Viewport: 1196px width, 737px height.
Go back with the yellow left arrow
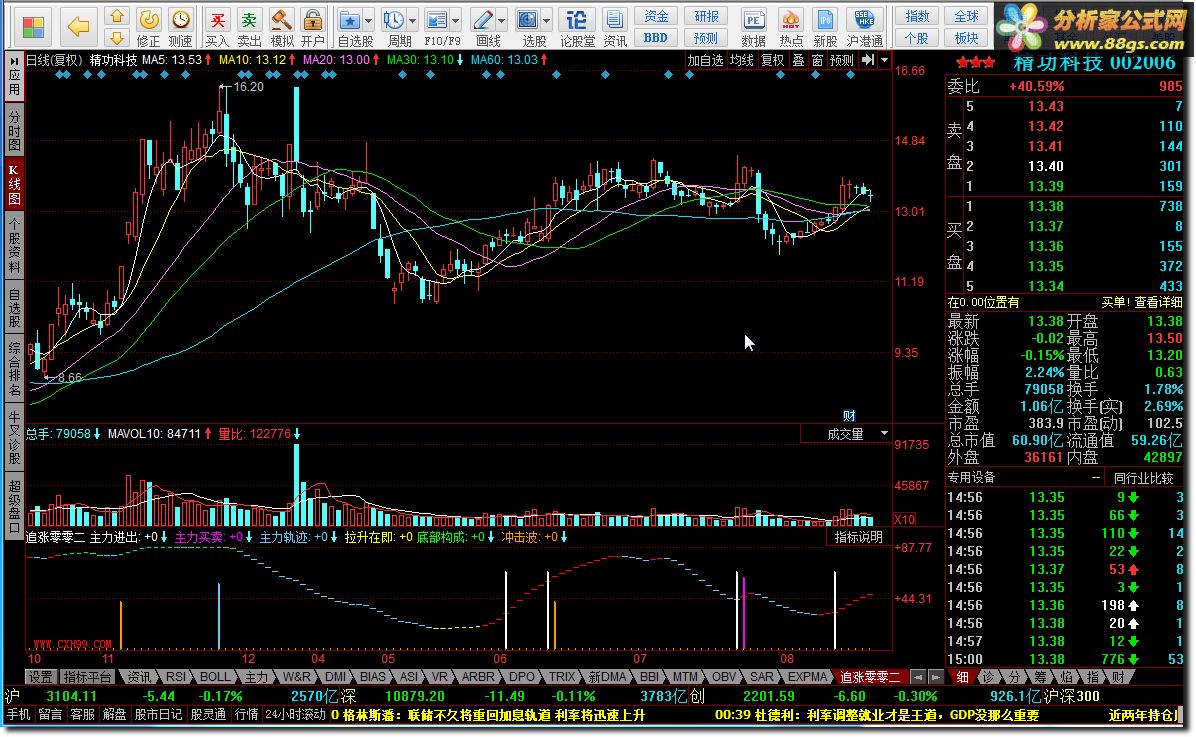(79, 27)
